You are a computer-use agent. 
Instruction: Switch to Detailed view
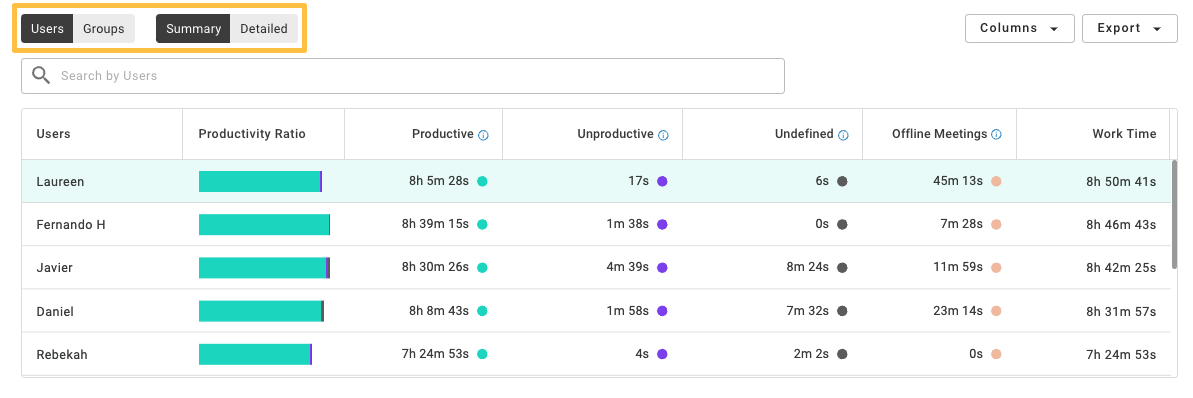click(x=264, y=29)
